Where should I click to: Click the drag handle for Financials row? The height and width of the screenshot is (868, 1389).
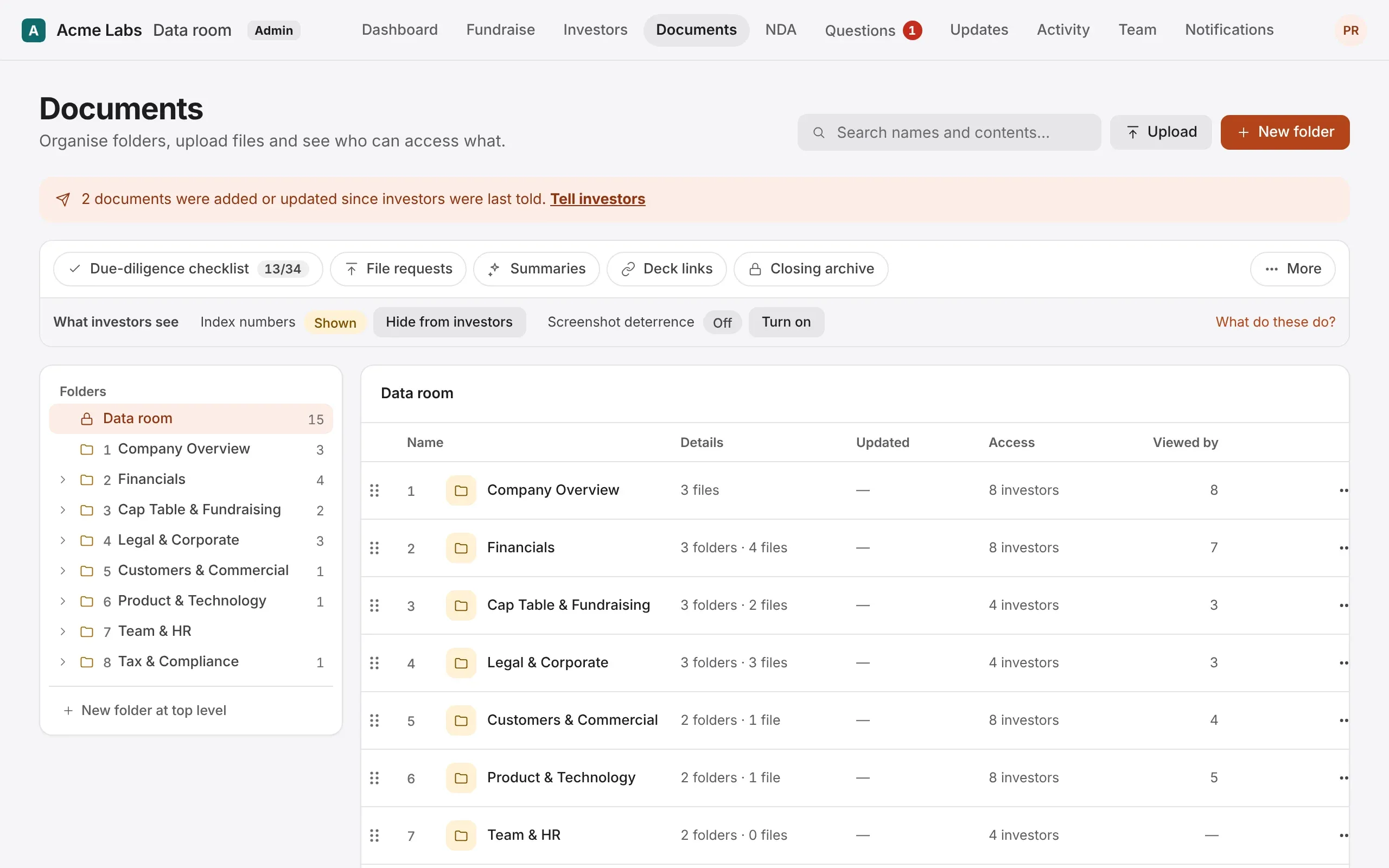click(x=374, y=548)
